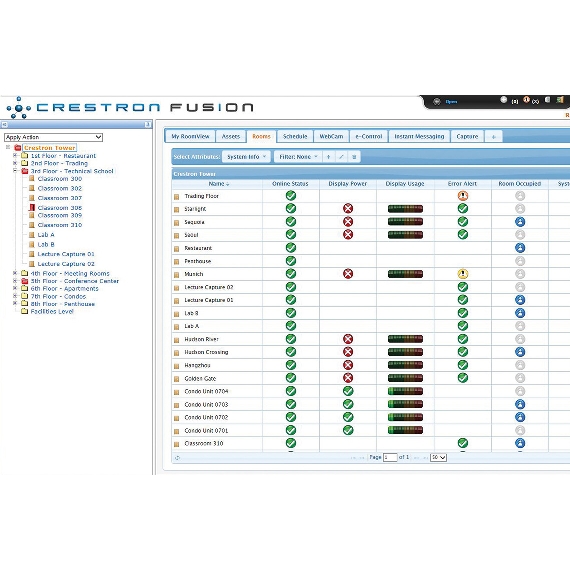Click the grey room occupied icon for Penthouse
570x570 pixels.
[x=520, y=261]
